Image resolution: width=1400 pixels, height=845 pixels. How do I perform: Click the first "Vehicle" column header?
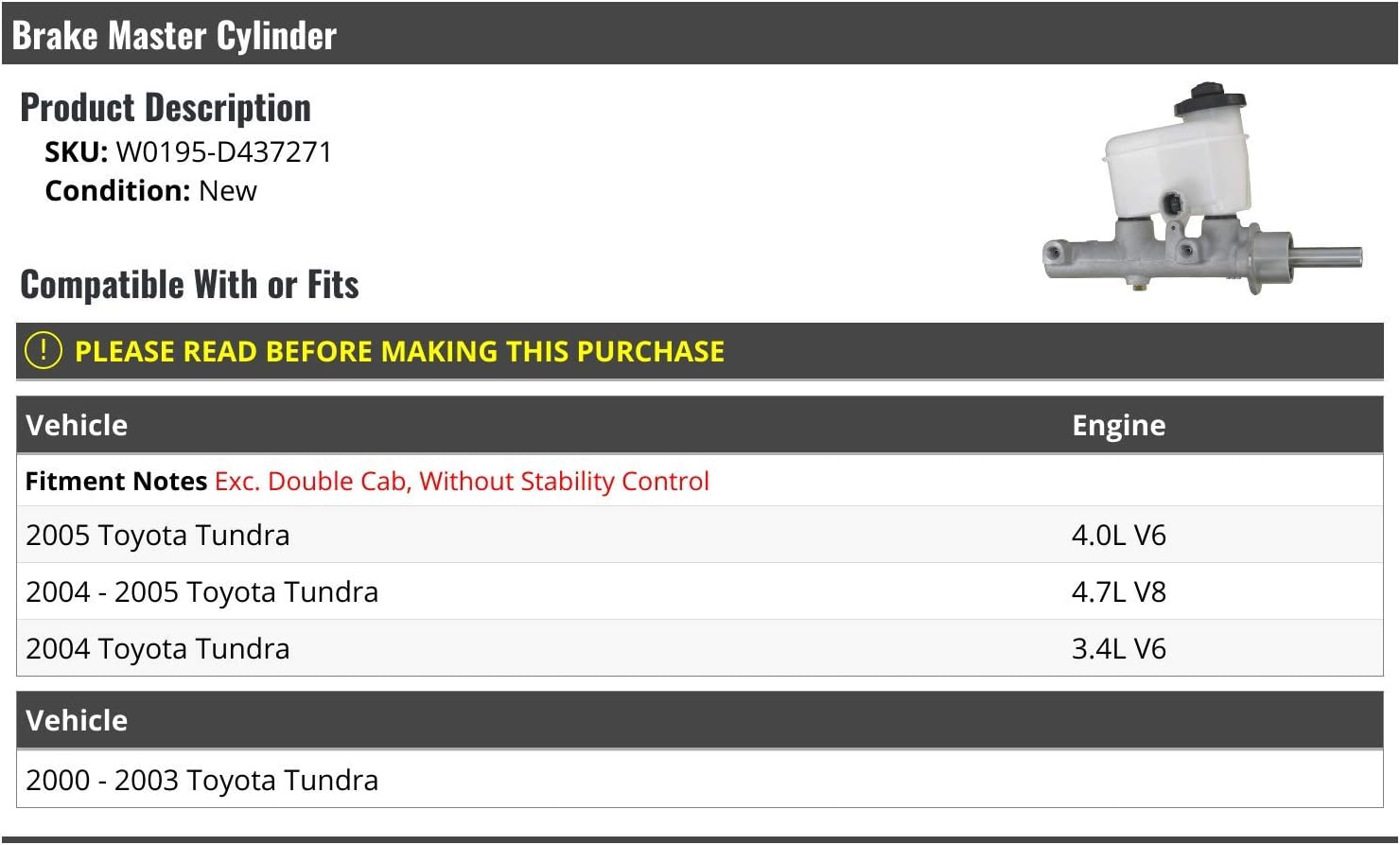coord(77,425)
